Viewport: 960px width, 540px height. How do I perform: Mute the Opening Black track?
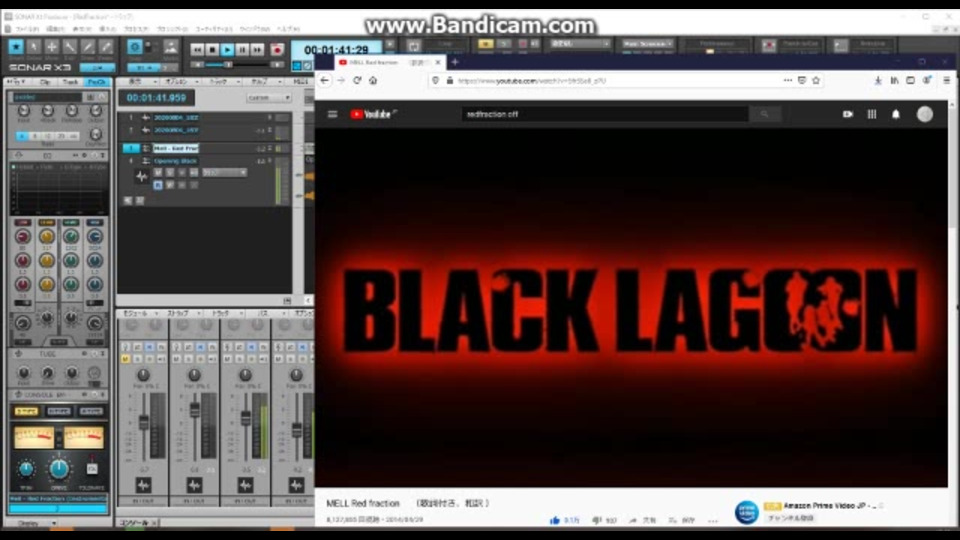coord(158,173)
